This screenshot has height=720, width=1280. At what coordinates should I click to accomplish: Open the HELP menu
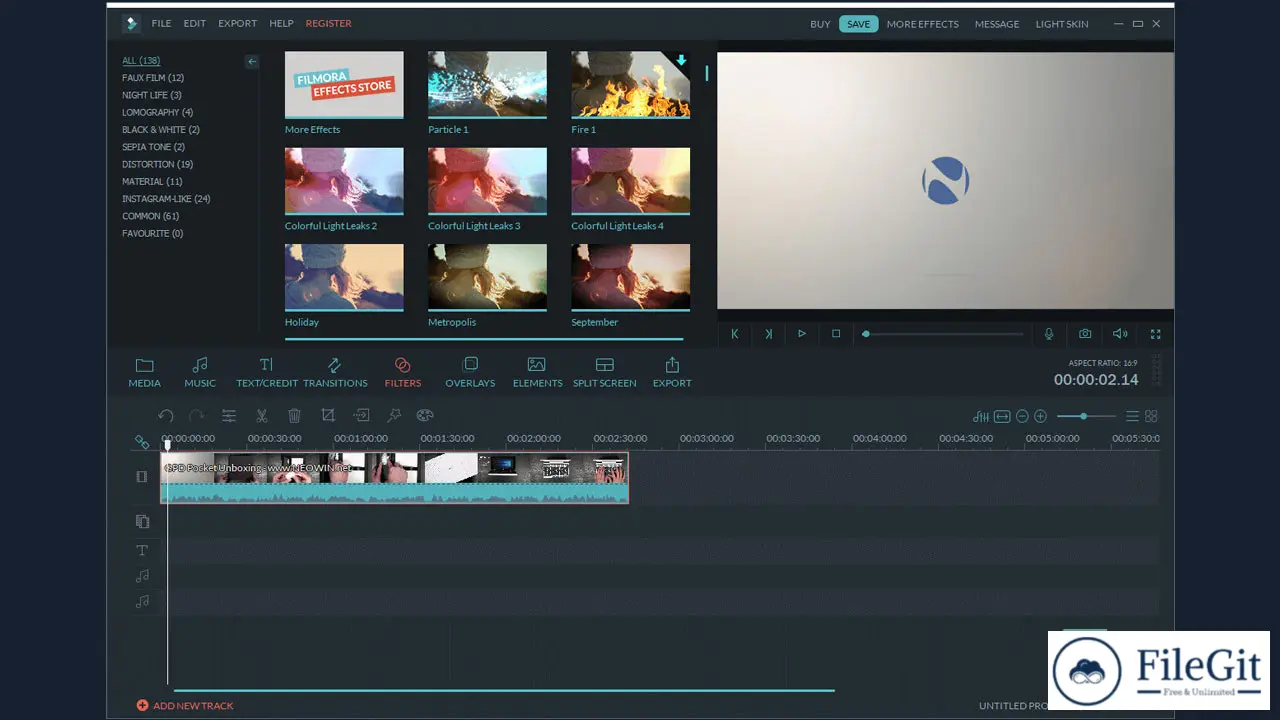[281, 23]
